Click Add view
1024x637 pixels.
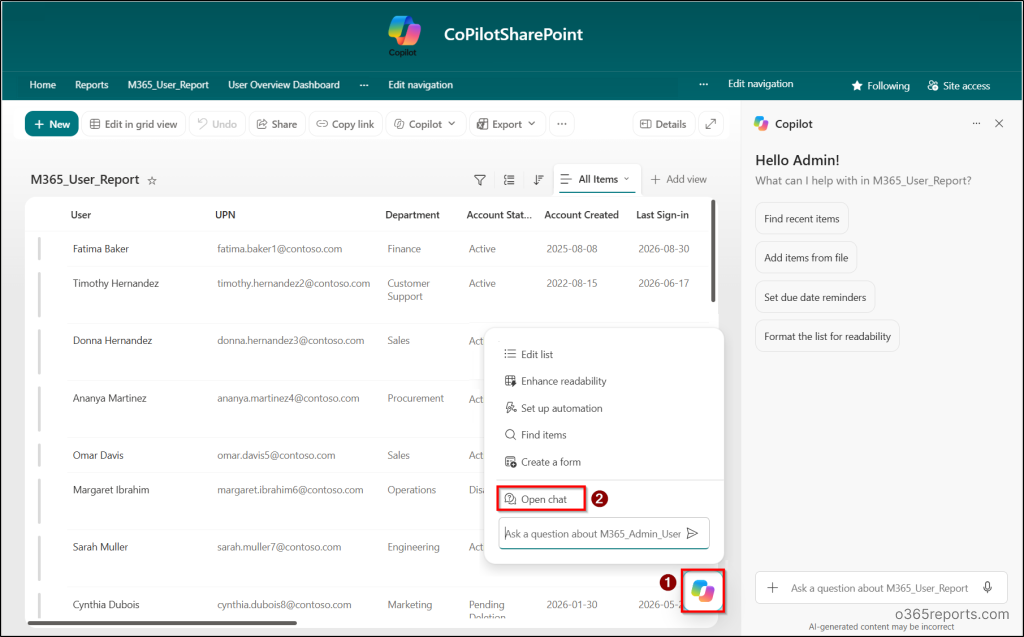coord(679,179)
